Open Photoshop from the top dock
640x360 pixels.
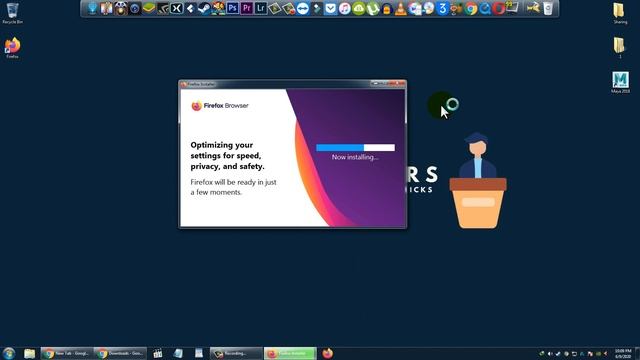click(233, 8)
